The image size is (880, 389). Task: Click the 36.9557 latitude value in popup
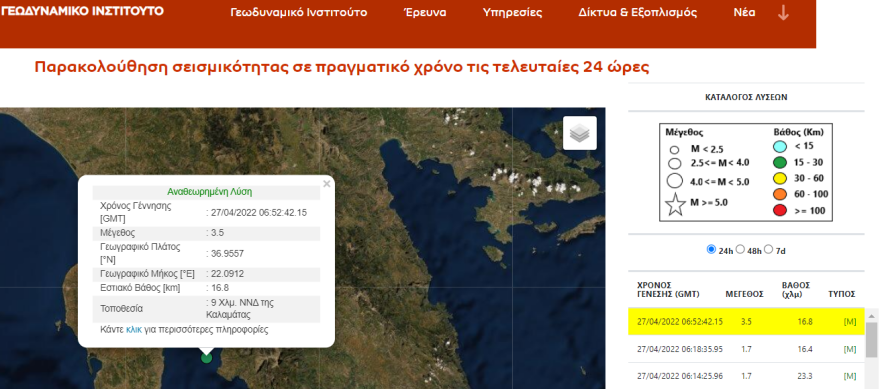[227, 254]
